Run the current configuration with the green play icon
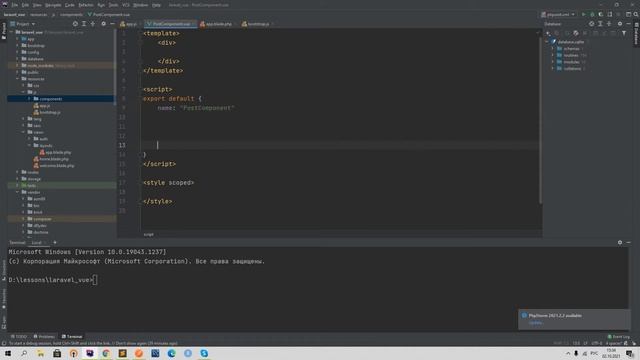This screenshot has height=360, width=640. [x=584, y=14]
